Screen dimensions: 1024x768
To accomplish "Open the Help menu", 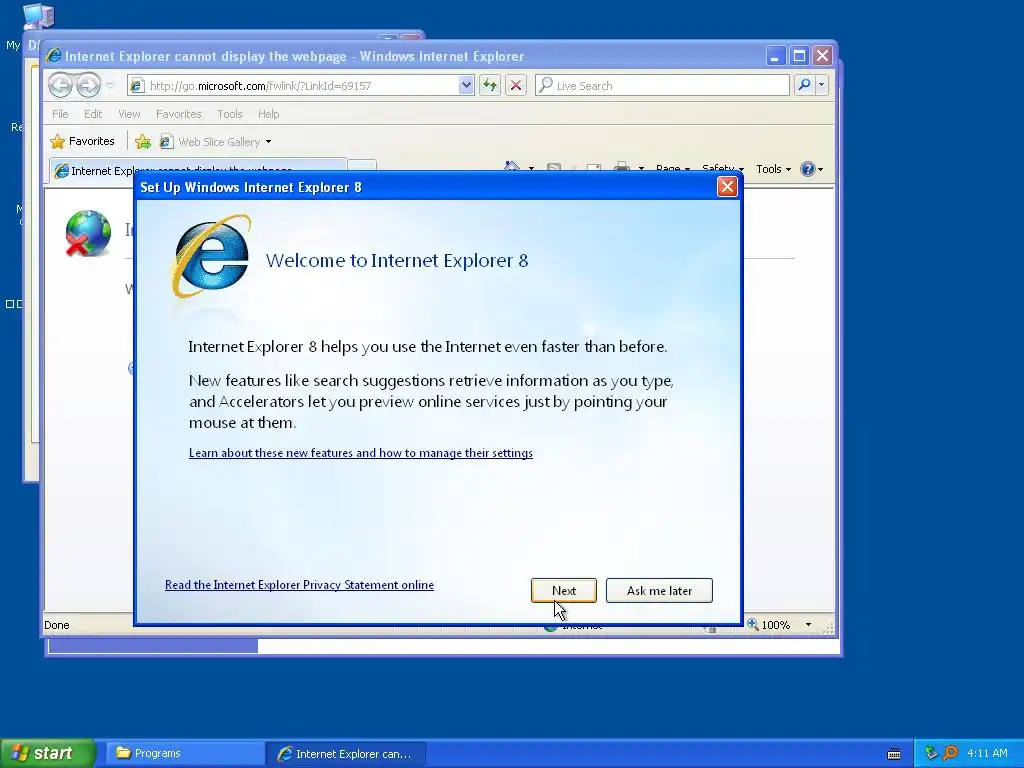I will click(x=268, y=114).
